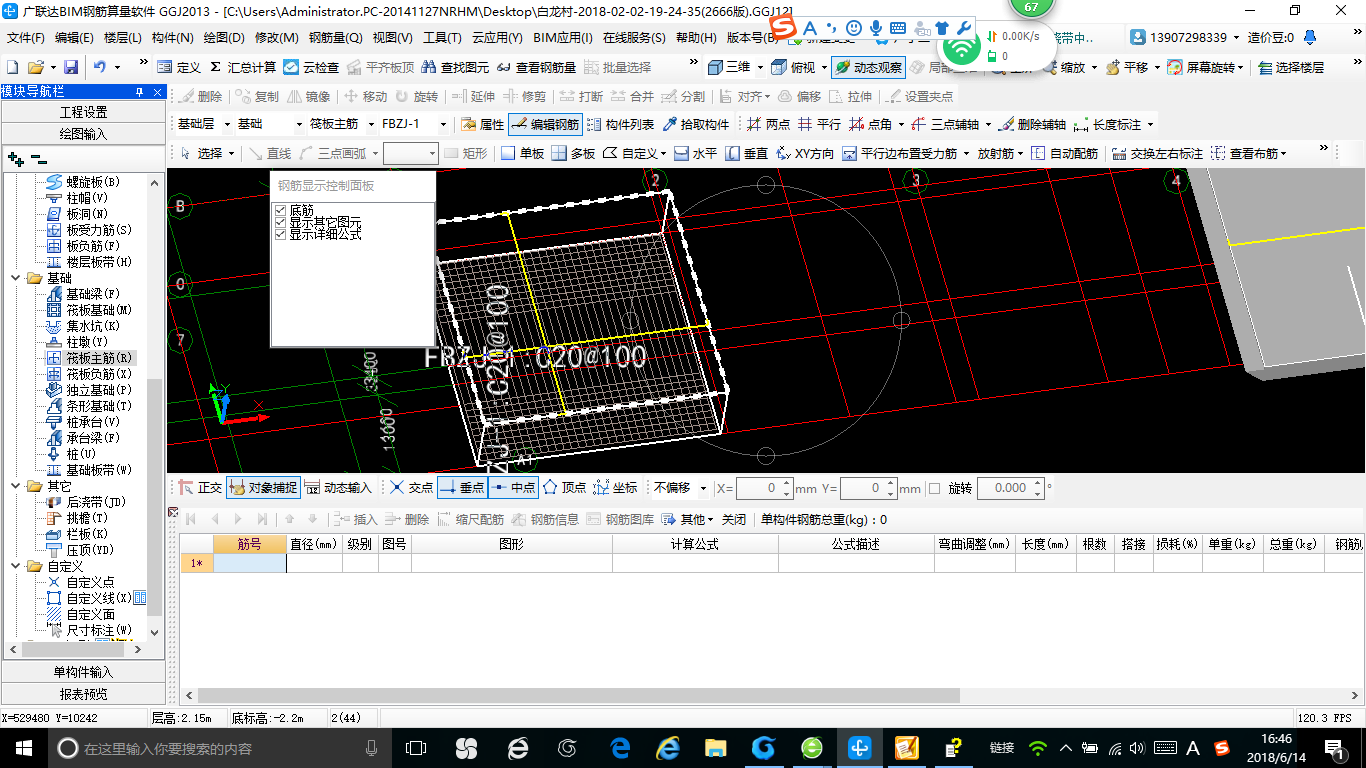Open the 文件(F) menu

tap(26, 38)
